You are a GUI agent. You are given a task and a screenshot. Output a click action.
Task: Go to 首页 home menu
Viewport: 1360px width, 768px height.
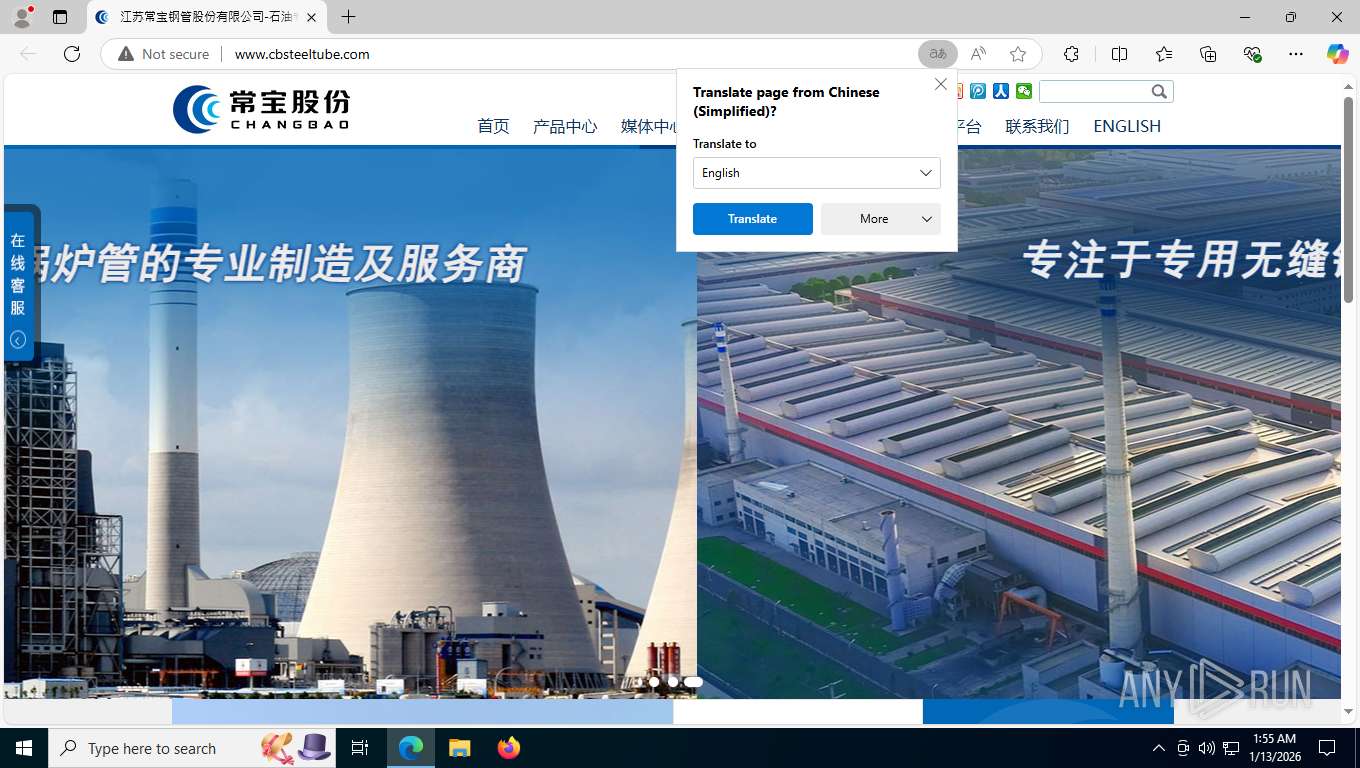click(493, 126)
